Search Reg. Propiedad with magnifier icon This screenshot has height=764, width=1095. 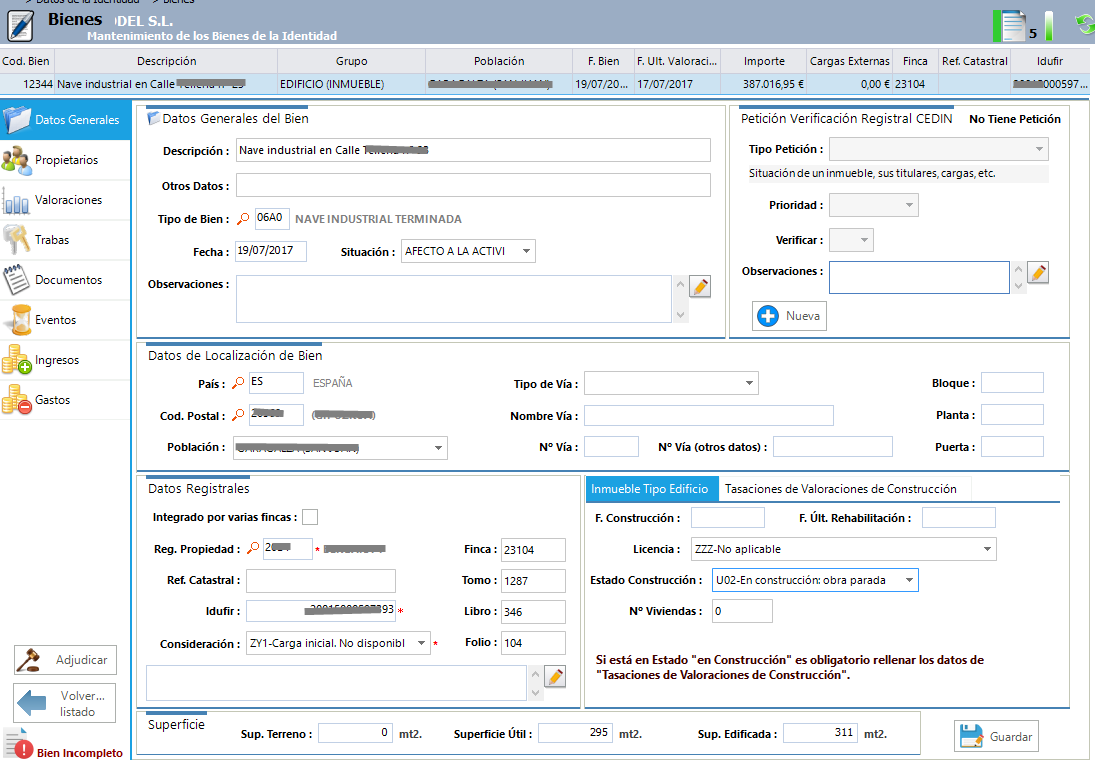point(253,548)
